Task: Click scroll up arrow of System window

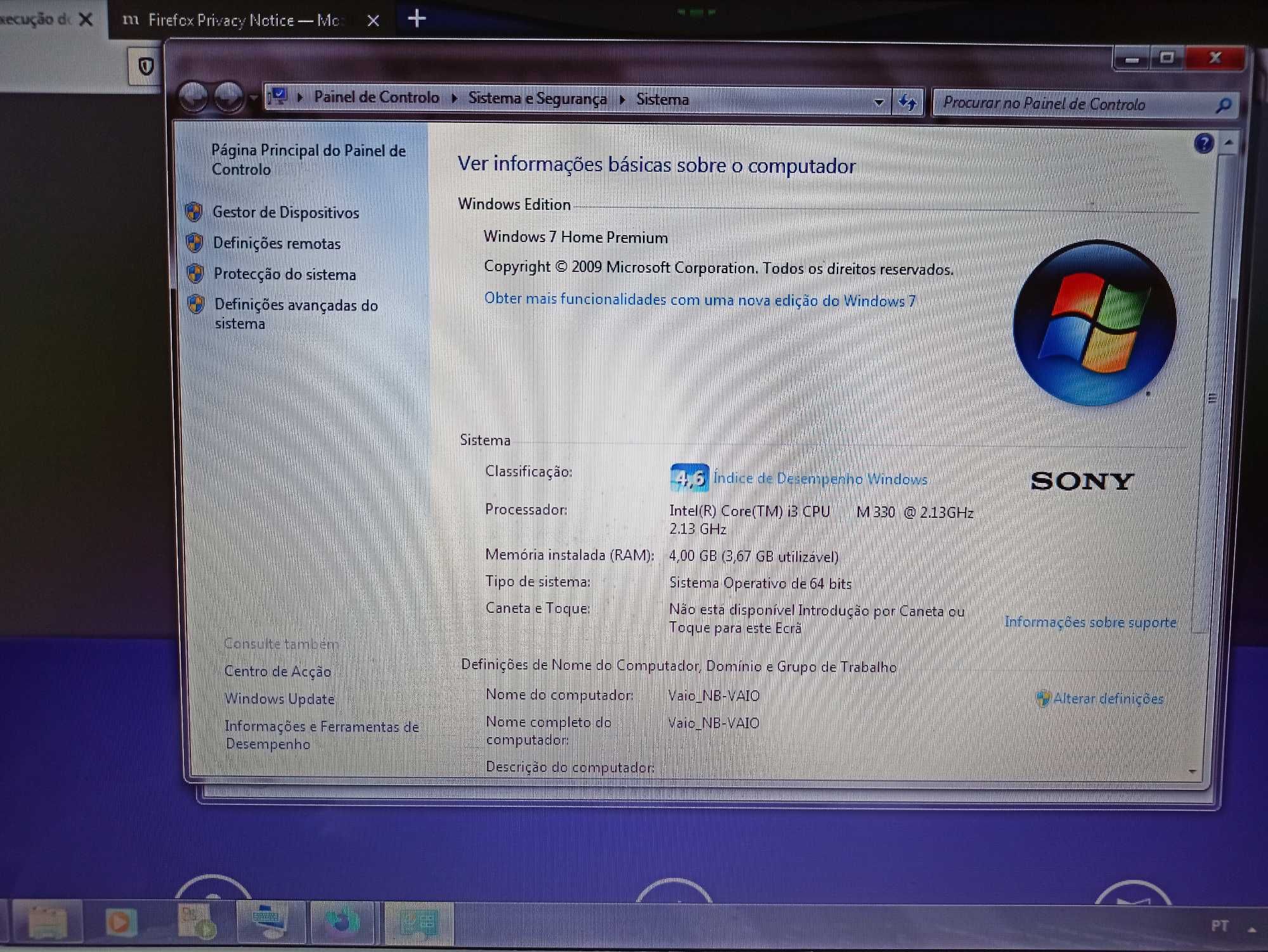Action: [x=1229, y=143]
